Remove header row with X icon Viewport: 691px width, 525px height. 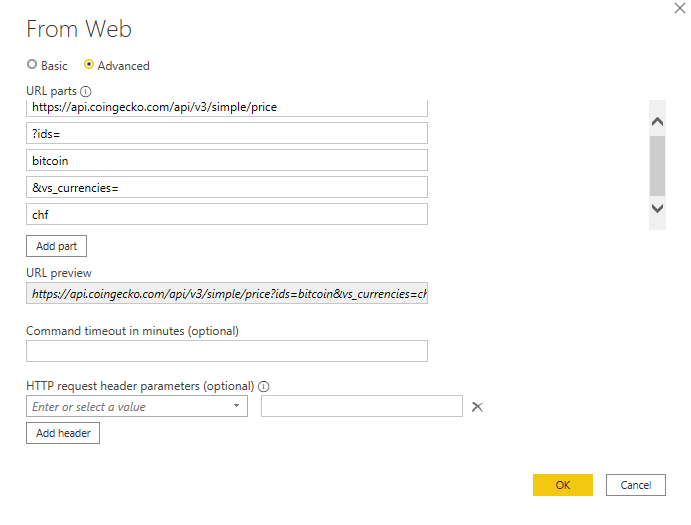[x=477, y=407]
